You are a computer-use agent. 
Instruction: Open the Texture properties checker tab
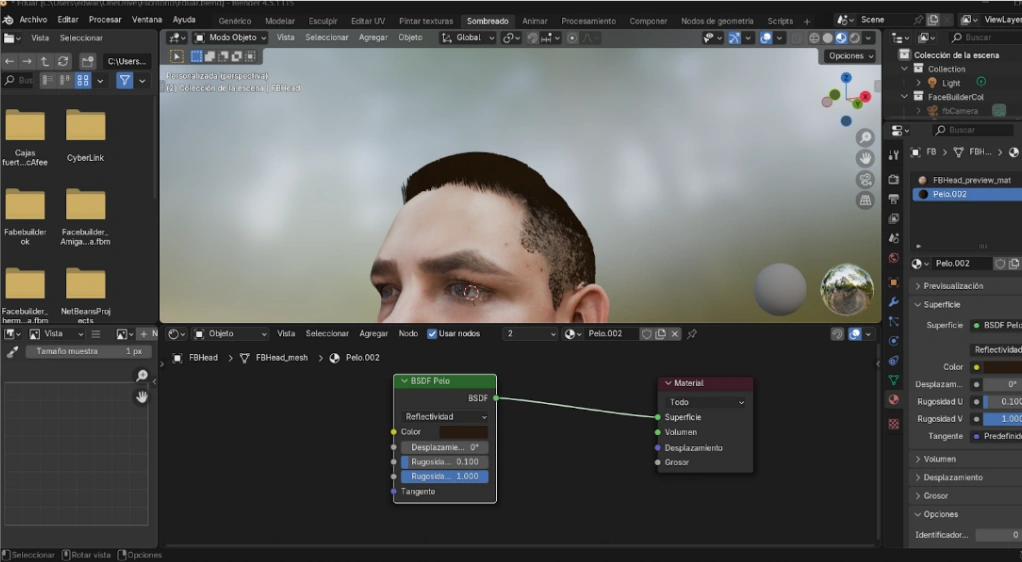894,424
